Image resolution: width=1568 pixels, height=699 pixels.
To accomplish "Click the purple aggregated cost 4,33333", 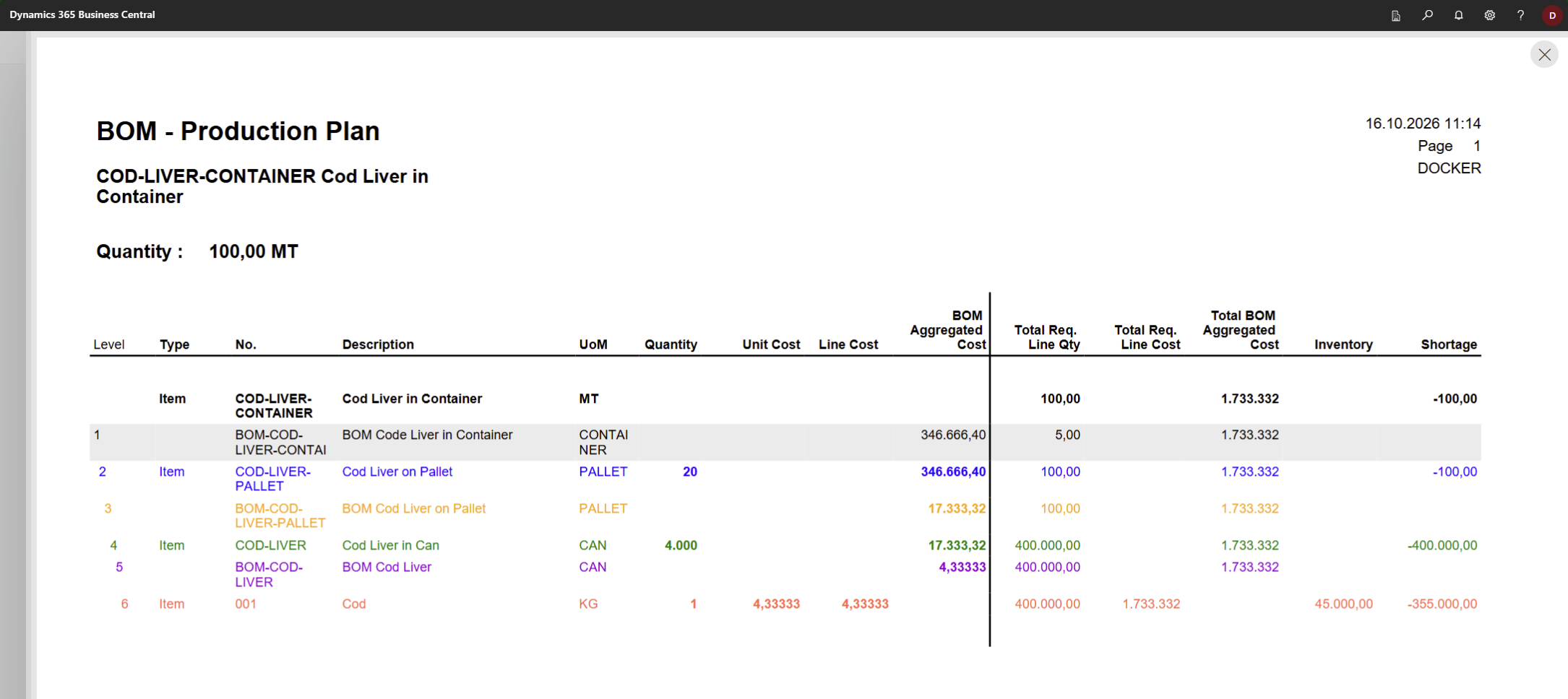I will 962,567.
